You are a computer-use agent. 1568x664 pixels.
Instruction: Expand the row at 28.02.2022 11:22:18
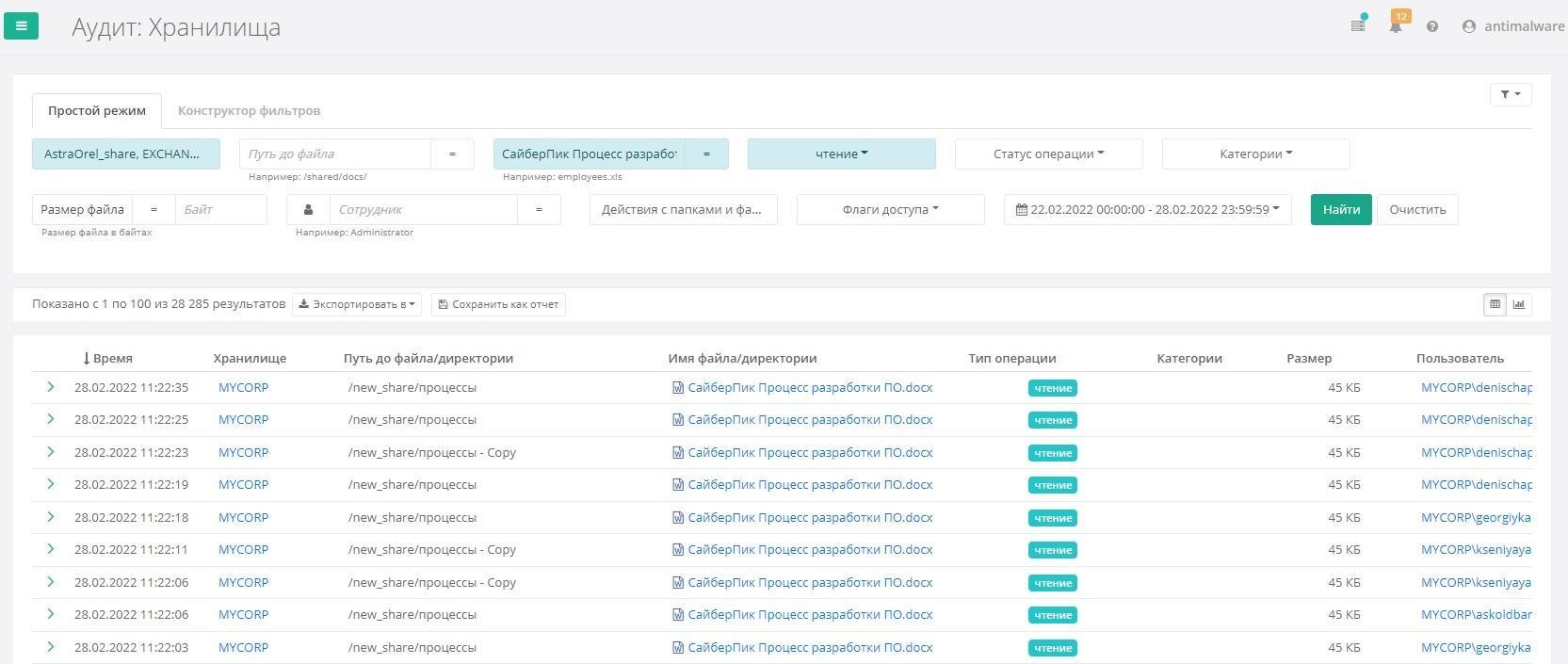(50, 517)
